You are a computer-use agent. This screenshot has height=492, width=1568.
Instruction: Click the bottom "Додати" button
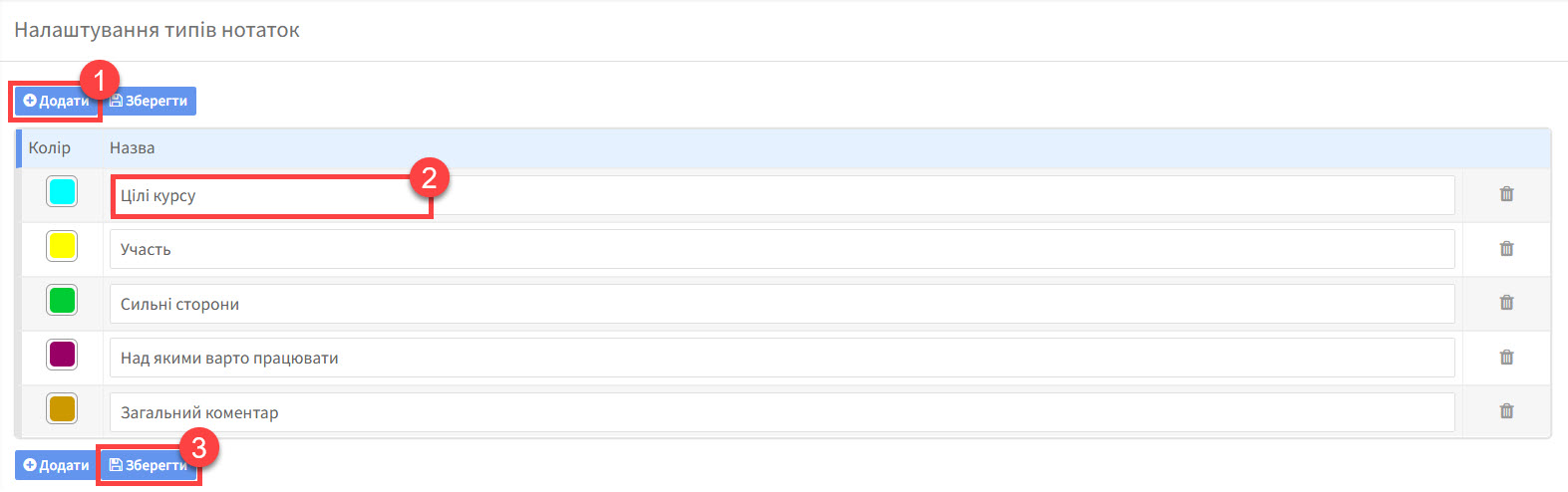point(56,465)
